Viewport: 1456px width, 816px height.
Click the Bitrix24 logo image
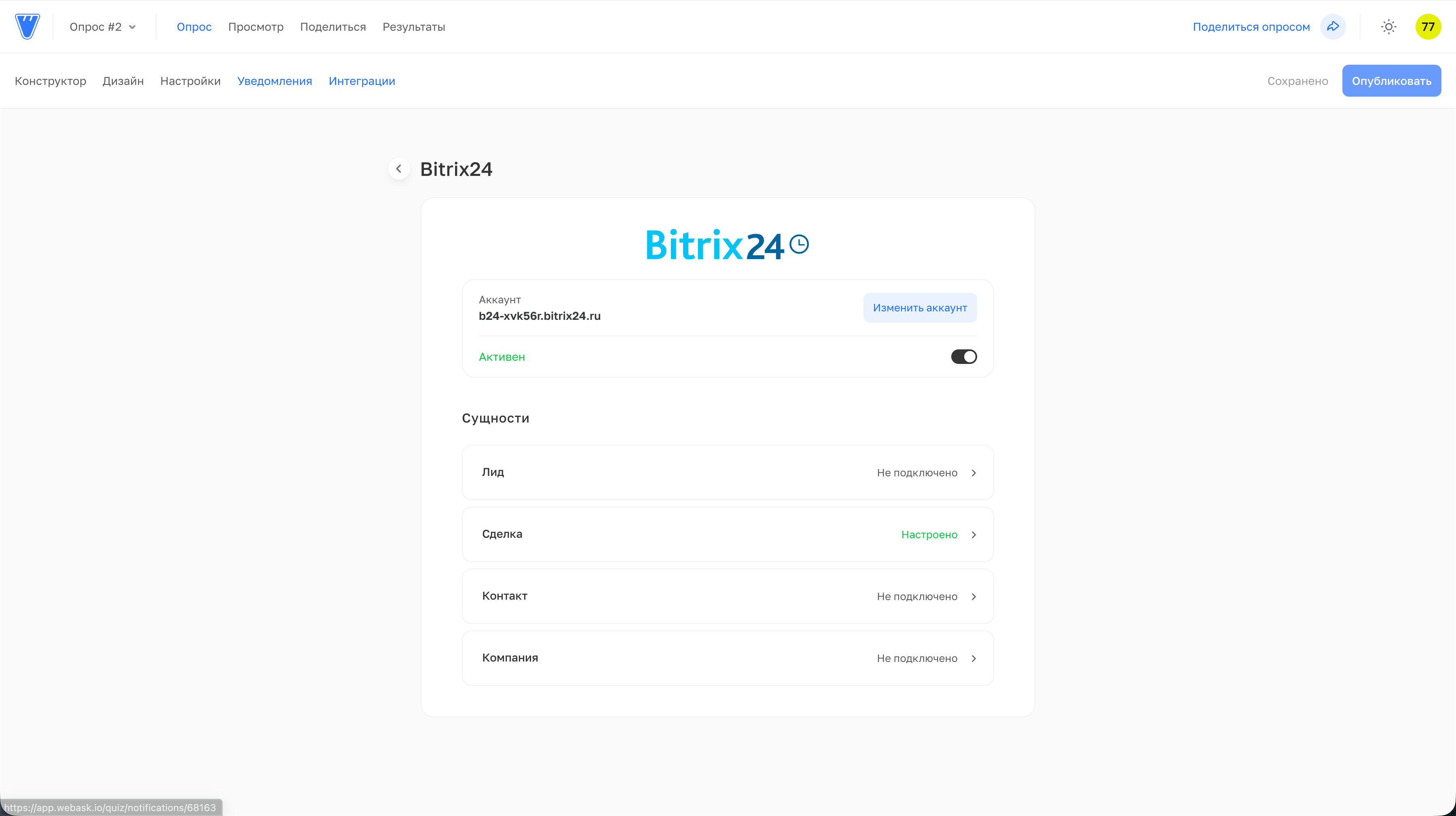click(x=727, y=245)
